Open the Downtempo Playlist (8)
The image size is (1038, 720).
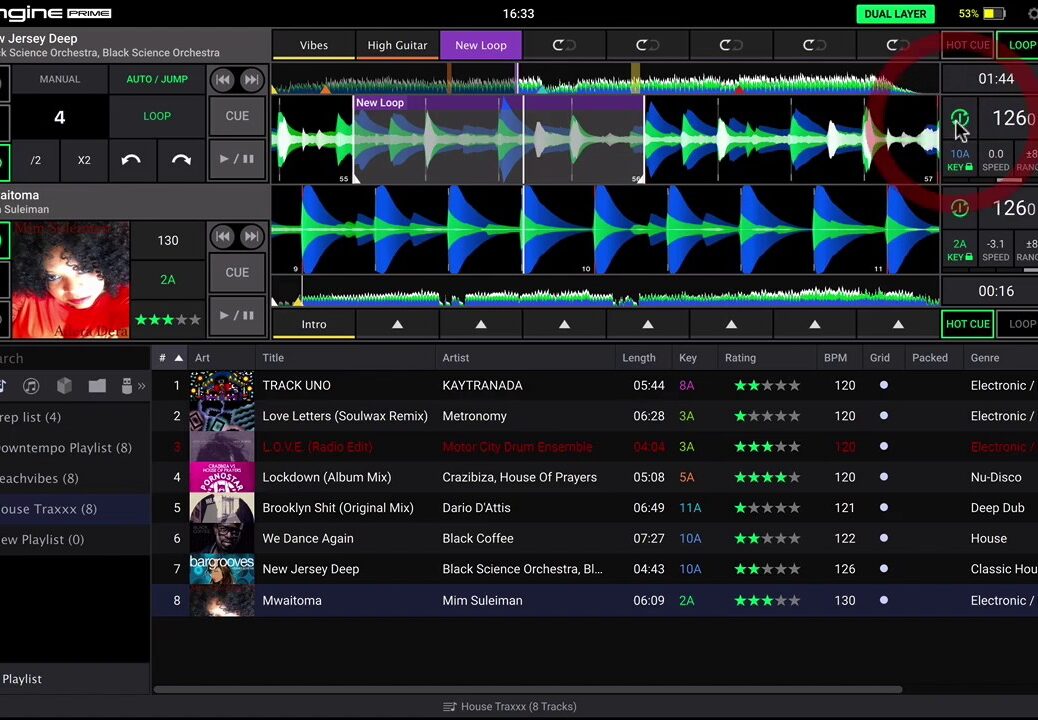pyautogui.click(x=66, y=448)
